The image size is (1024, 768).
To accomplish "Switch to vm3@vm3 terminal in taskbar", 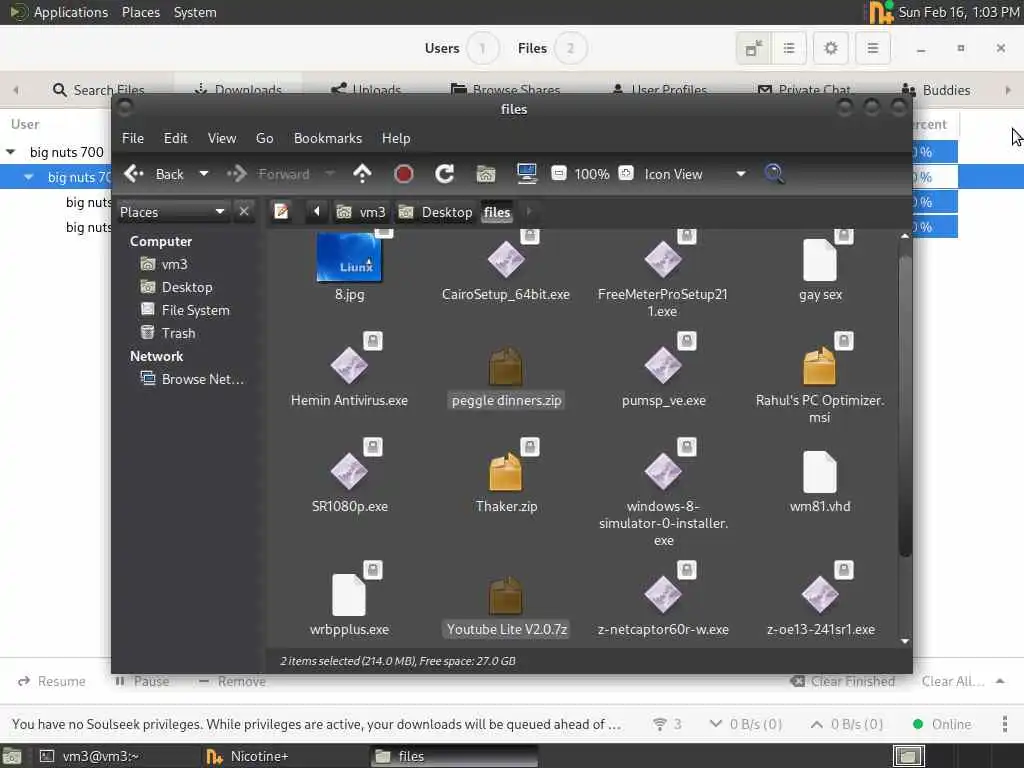I will [118, 756].
